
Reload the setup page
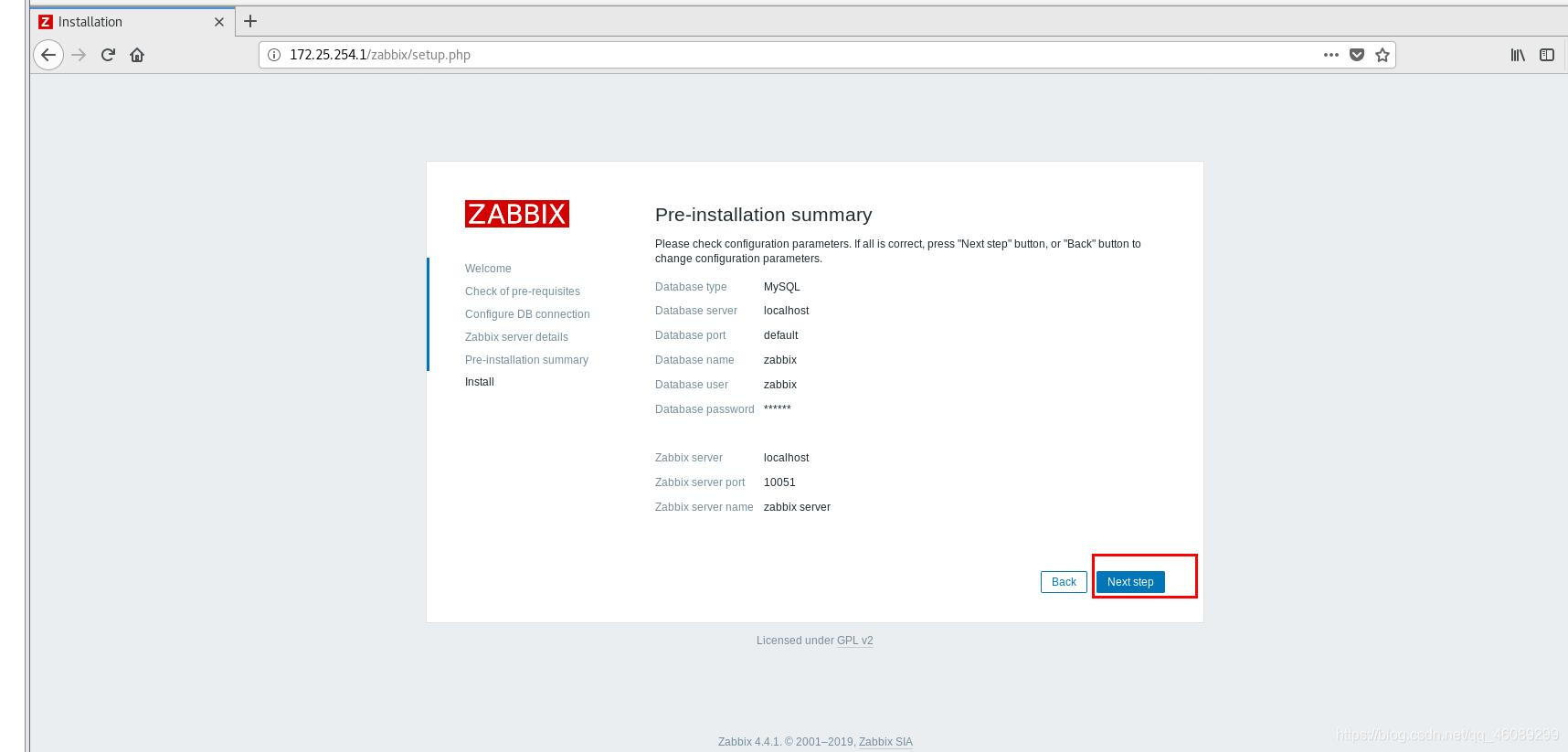click(x=108, y=55)
